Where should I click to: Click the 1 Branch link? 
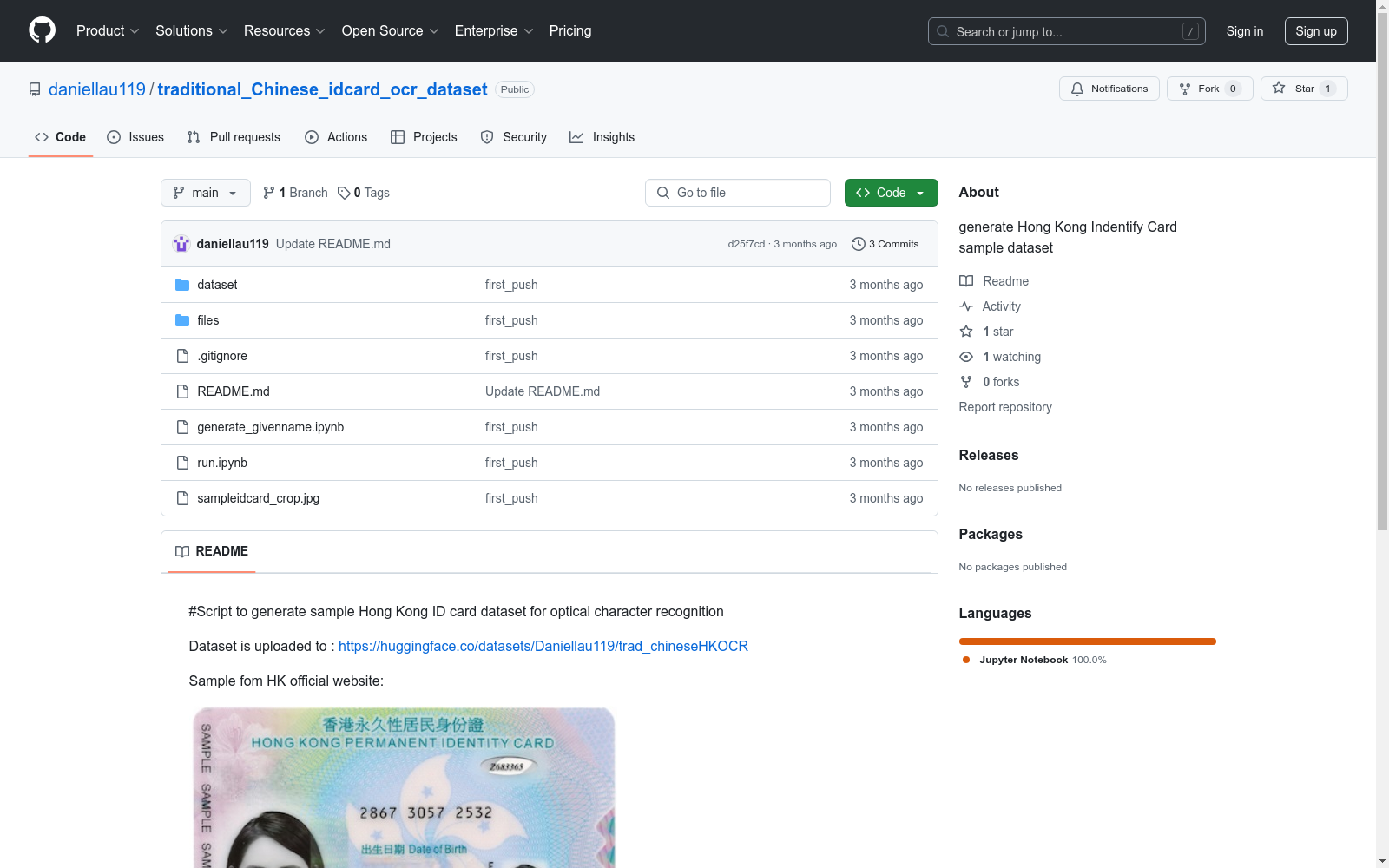coord(296,193)
